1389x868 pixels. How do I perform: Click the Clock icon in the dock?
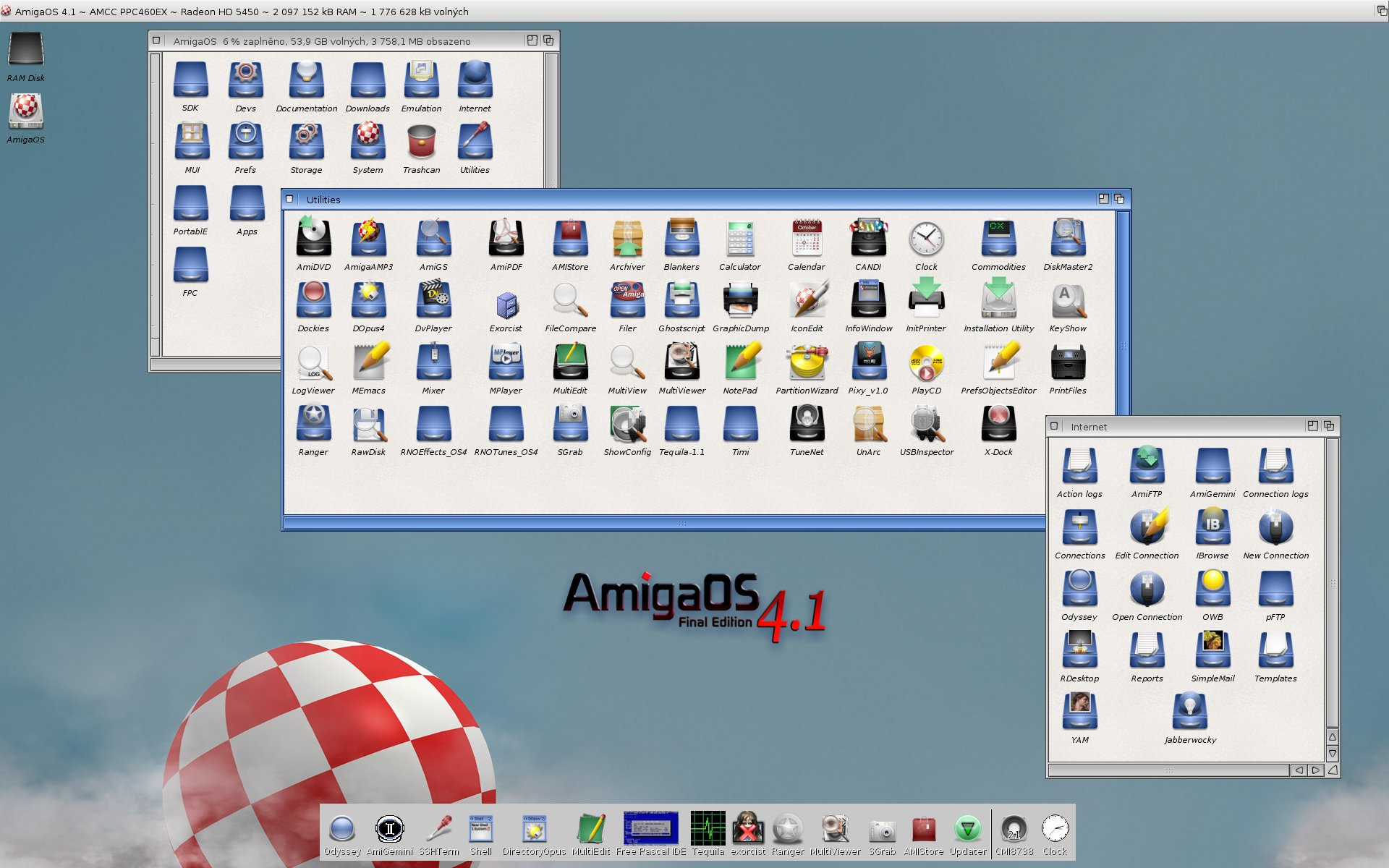coord(1054,829)
